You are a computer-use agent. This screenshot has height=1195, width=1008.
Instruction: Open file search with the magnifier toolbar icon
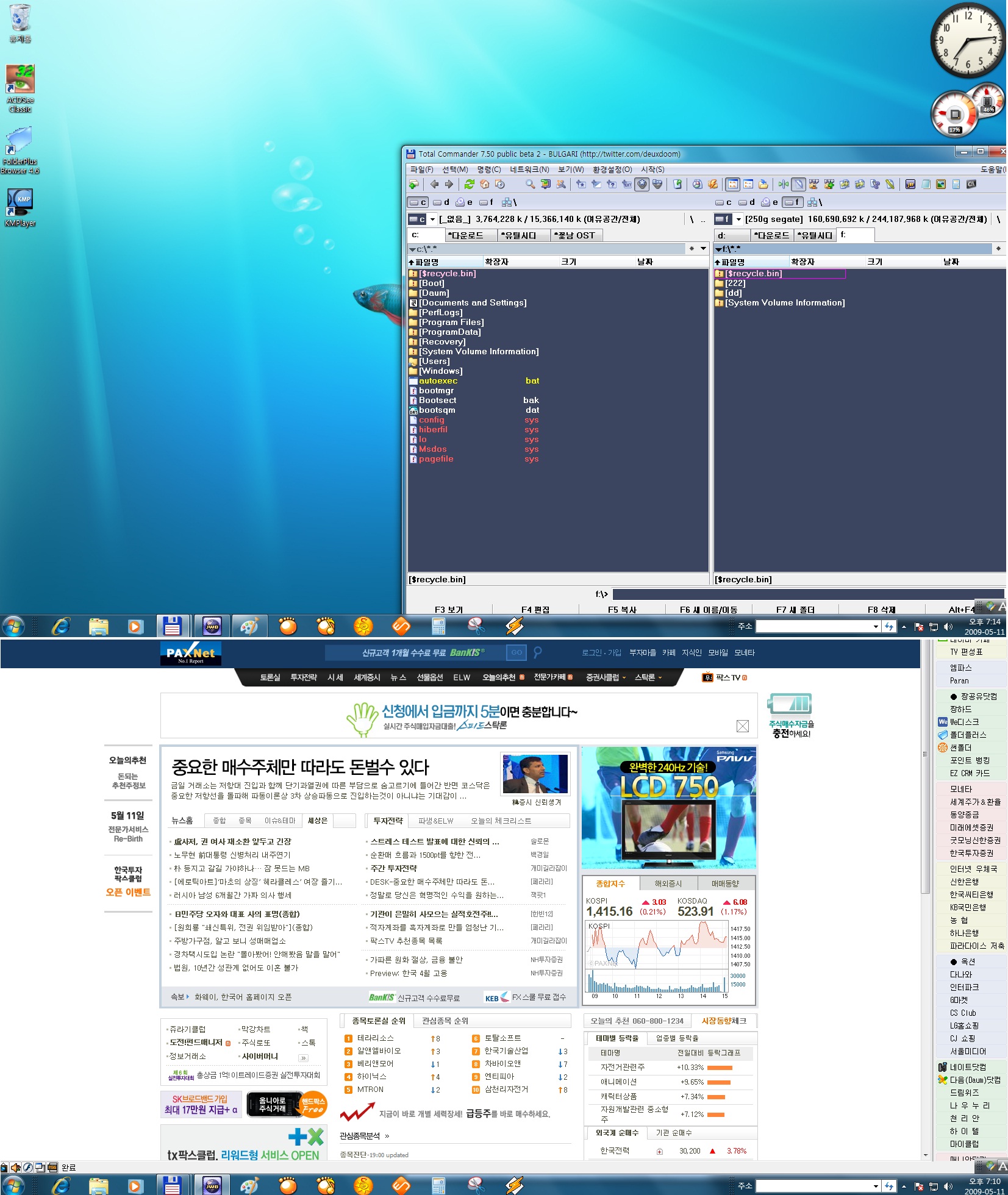(x=530, y=184)
